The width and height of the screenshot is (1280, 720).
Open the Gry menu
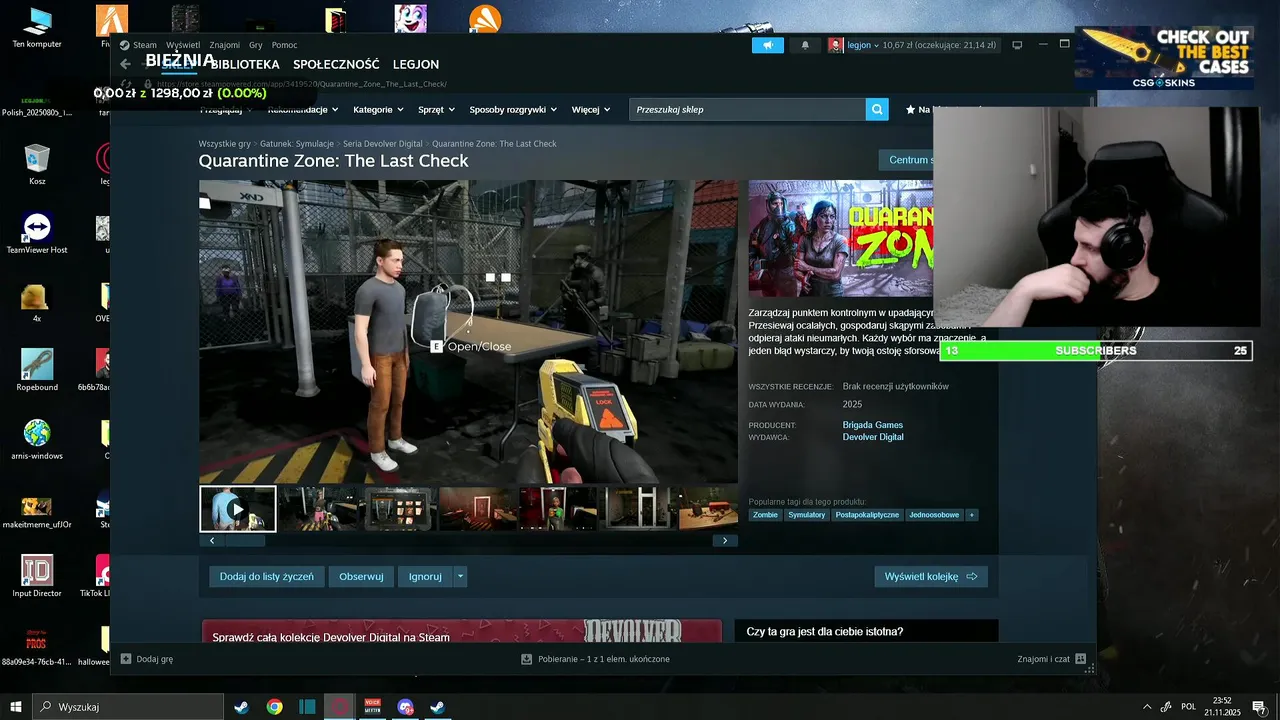point(255,45)
